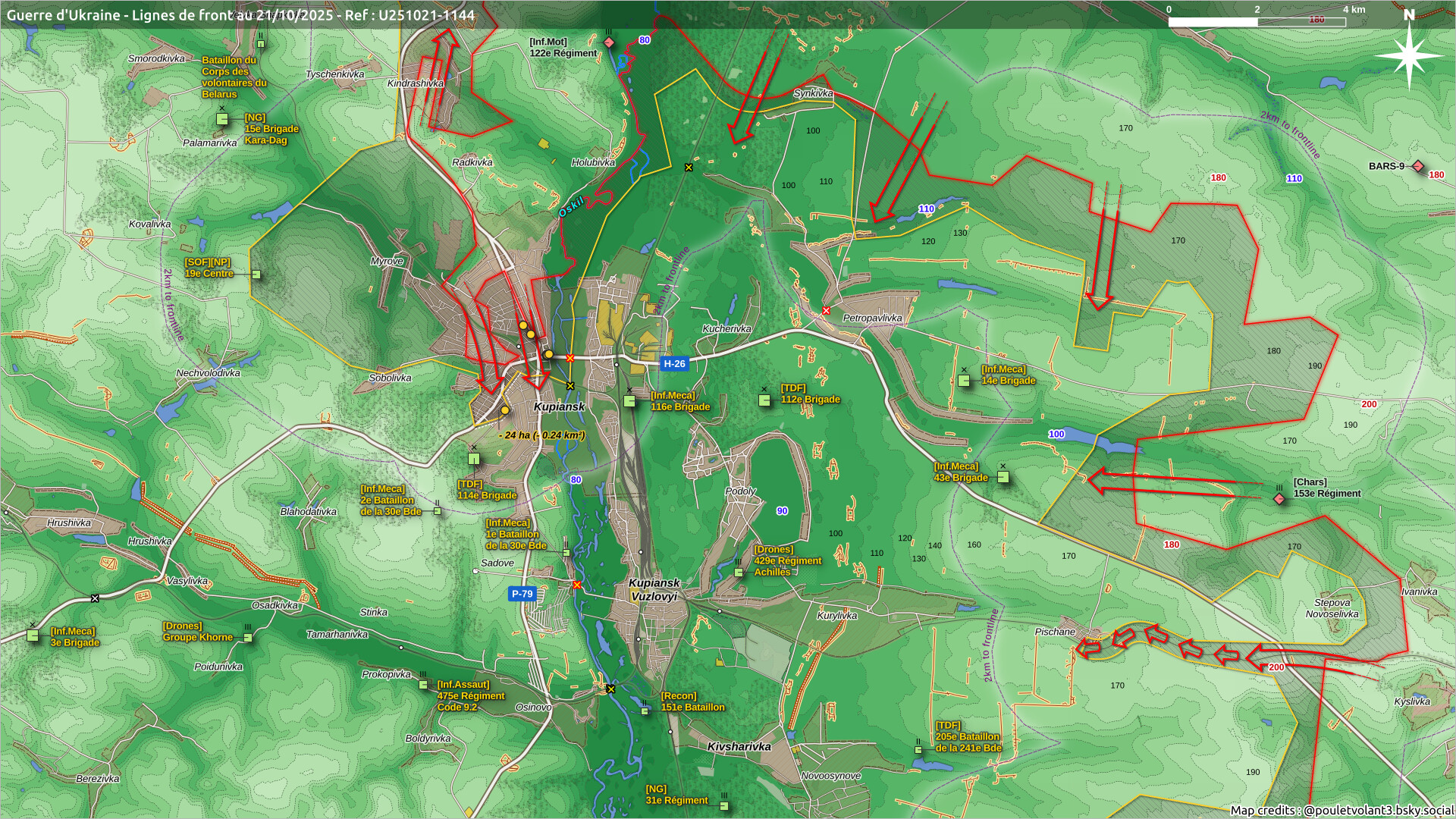Click the 15e Brigade Kara-Dag unit square
The width and height of the screenshot is (1456, 819).
(x=222, y=119)
